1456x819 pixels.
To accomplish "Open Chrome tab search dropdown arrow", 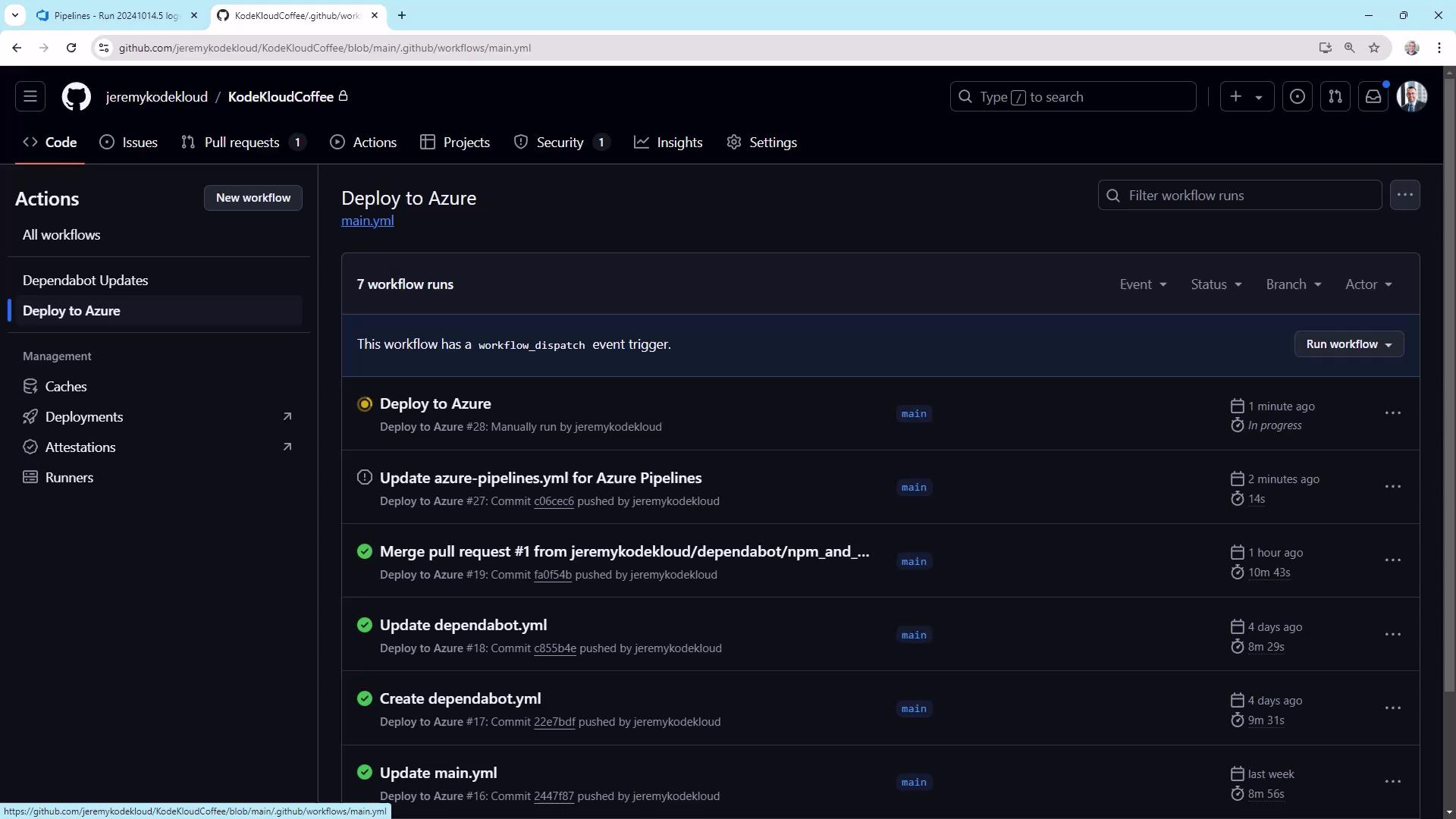I will 15,15.
